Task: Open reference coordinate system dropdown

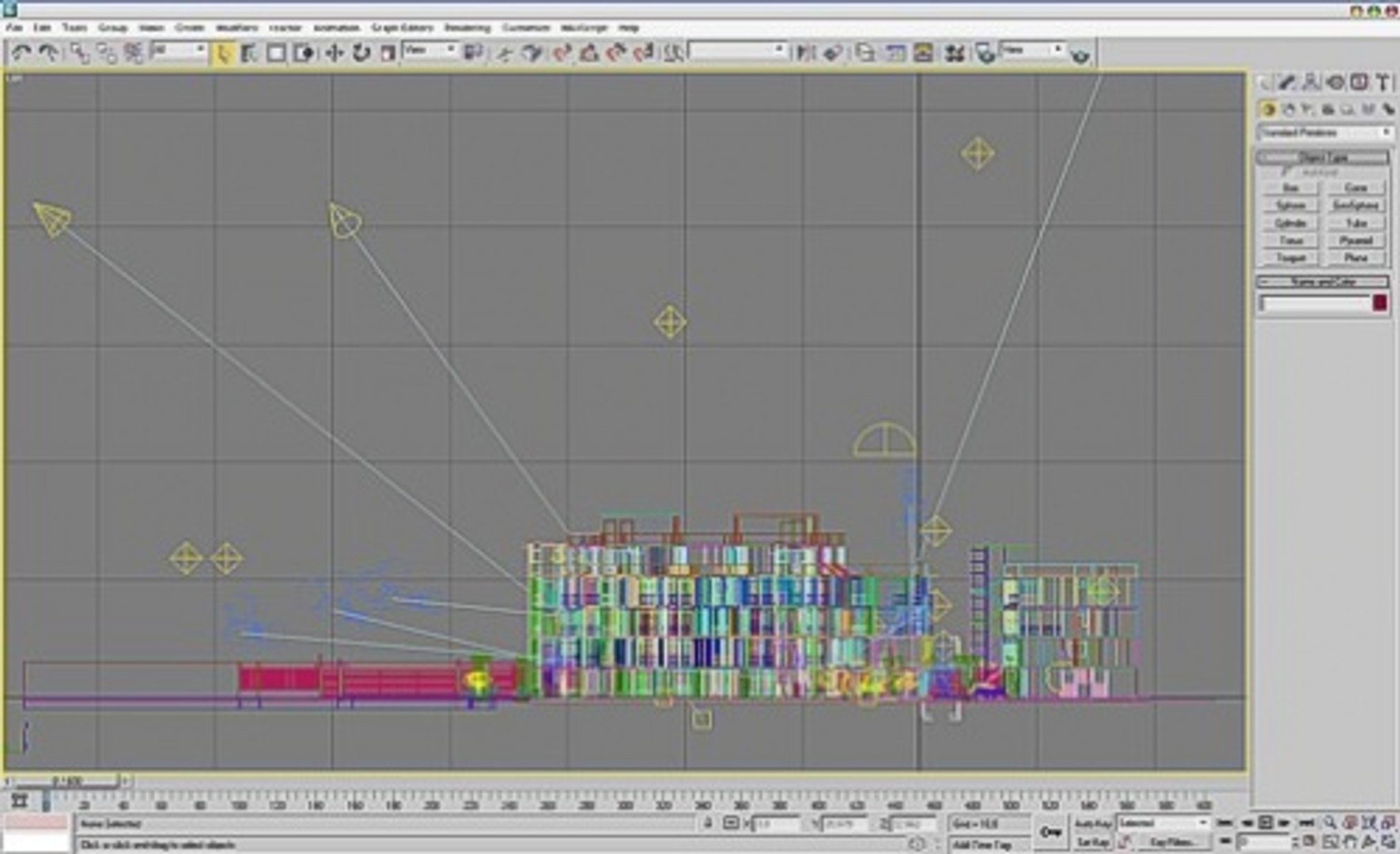Action: tap(430, 50)
